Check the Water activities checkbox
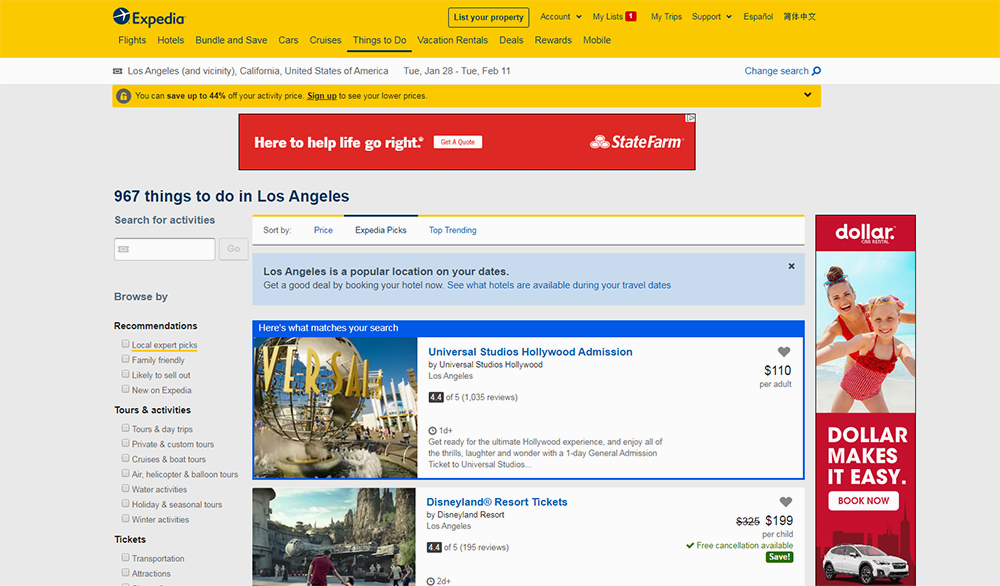 (x=126, y=488)
